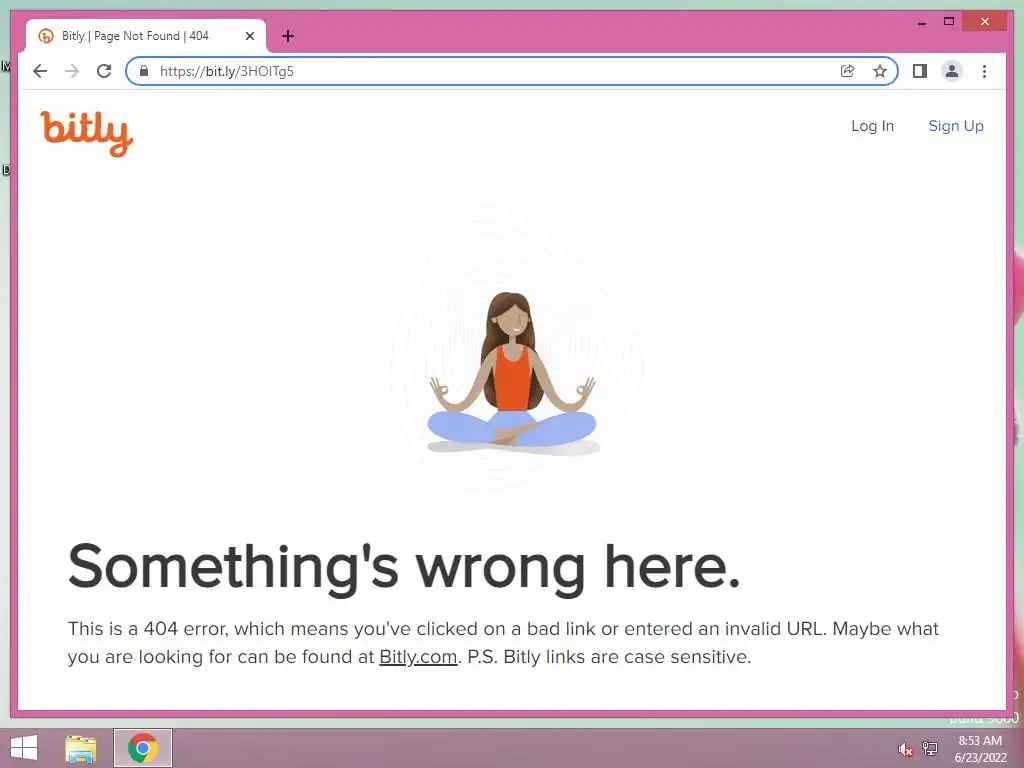Open the Chrome profile avatar menu

click(x=952, y=71)
